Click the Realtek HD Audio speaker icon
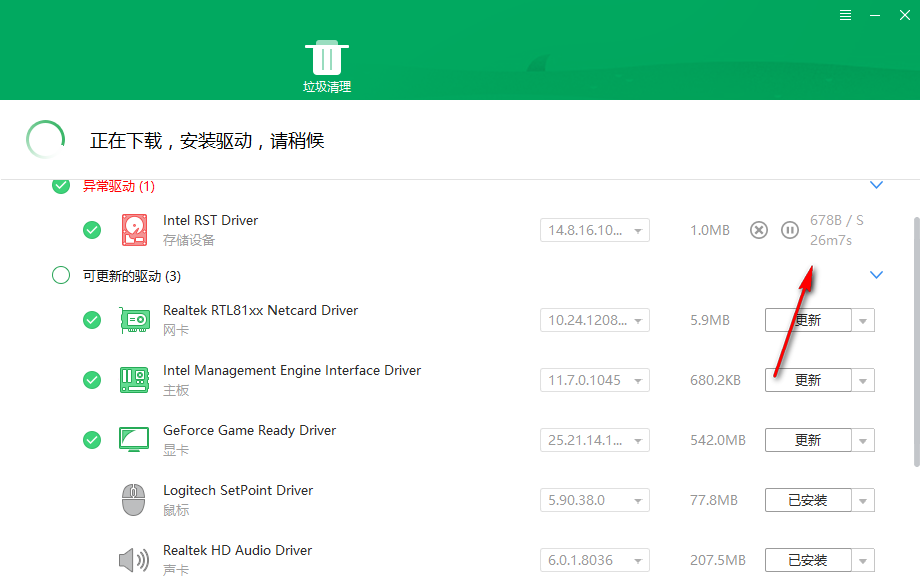The image size is (920, 580). (x=134, y=560)
